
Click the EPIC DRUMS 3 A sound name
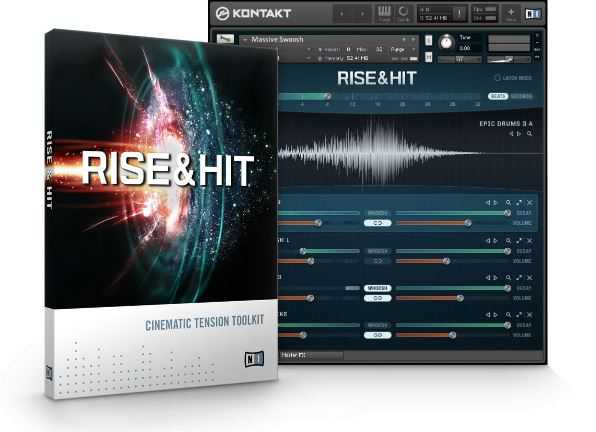(506, 124)
